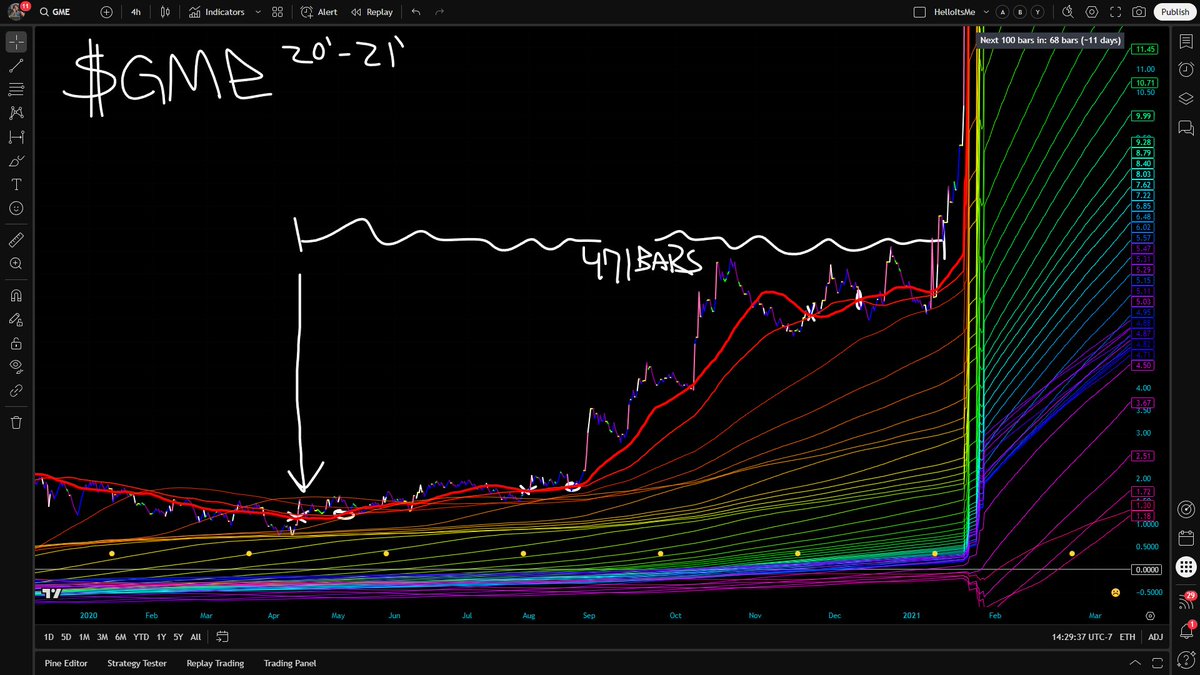Open the Pine Editor tab

tap(66, 663)
